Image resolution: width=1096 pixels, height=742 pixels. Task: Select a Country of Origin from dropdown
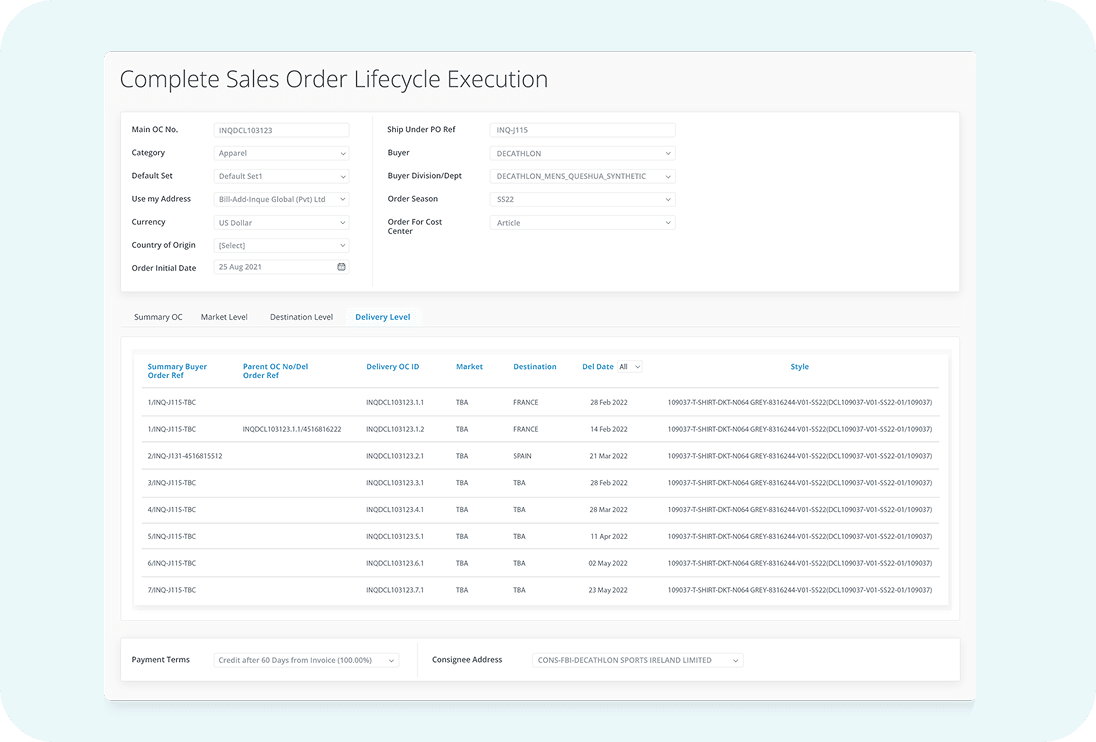pyautogui.click(x=282, y=246)
